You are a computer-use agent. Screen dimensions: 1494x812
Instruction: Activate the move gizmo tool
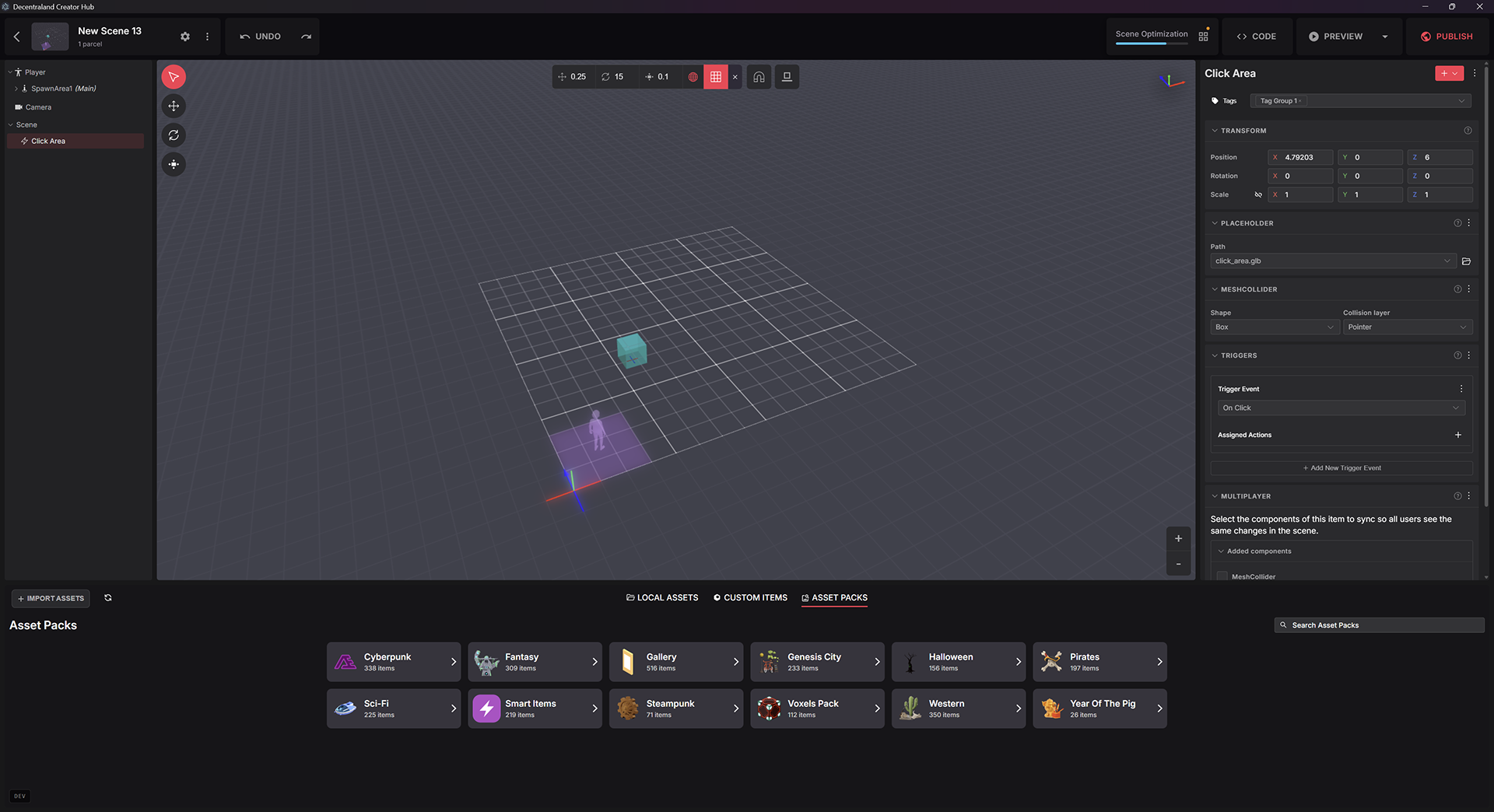(x=174, y=106)
